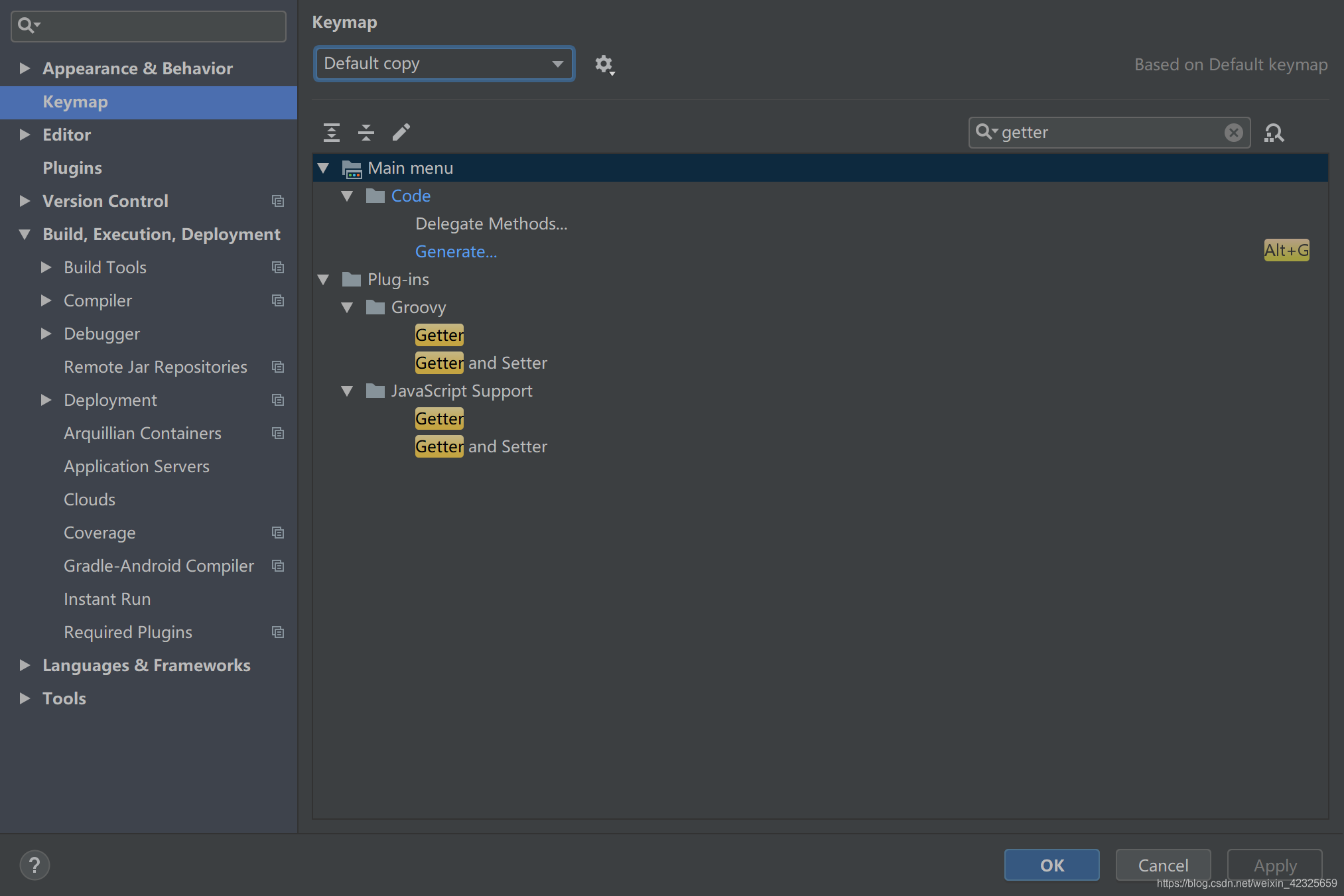This screenshot has height=896, width=1344.
Task: Expand Appearance & Behavior settings section
Action: pos(25,68)
